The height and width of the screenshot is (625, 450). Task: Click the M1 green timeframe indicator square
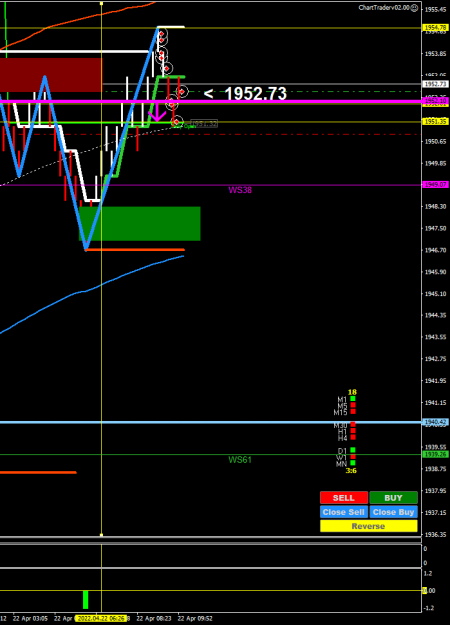click(x=353, y=398)
